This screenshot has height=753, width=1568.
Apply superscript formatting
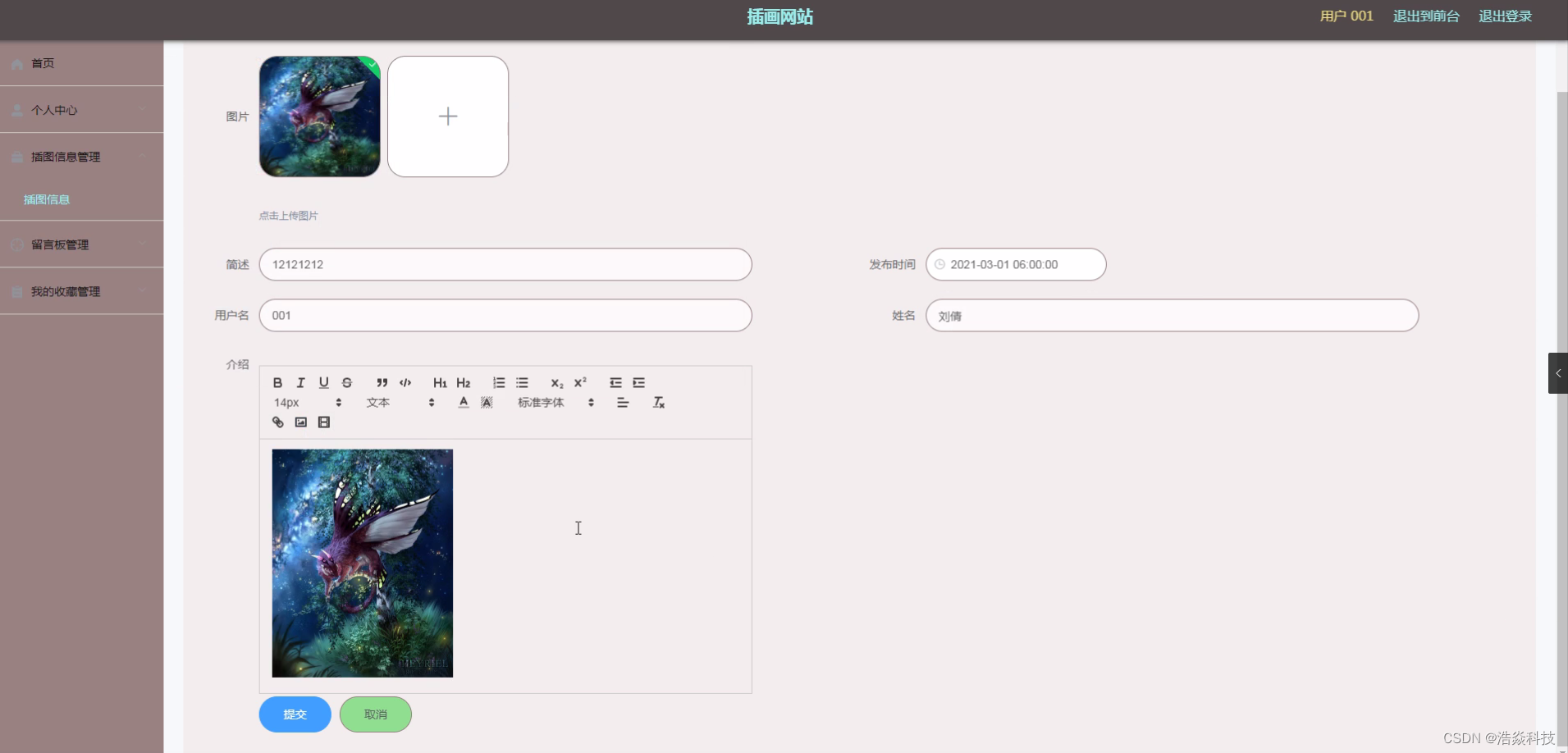(580, 383)
